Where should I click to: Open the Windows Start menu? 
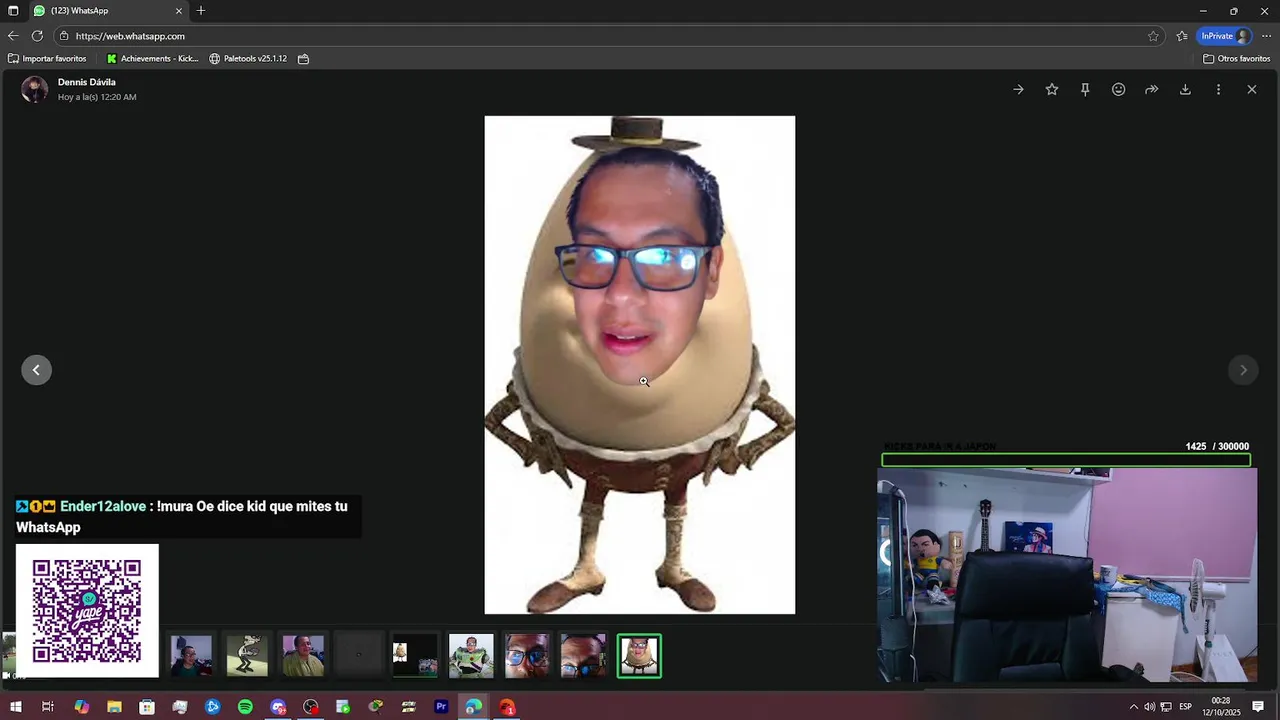pos(15,707)
